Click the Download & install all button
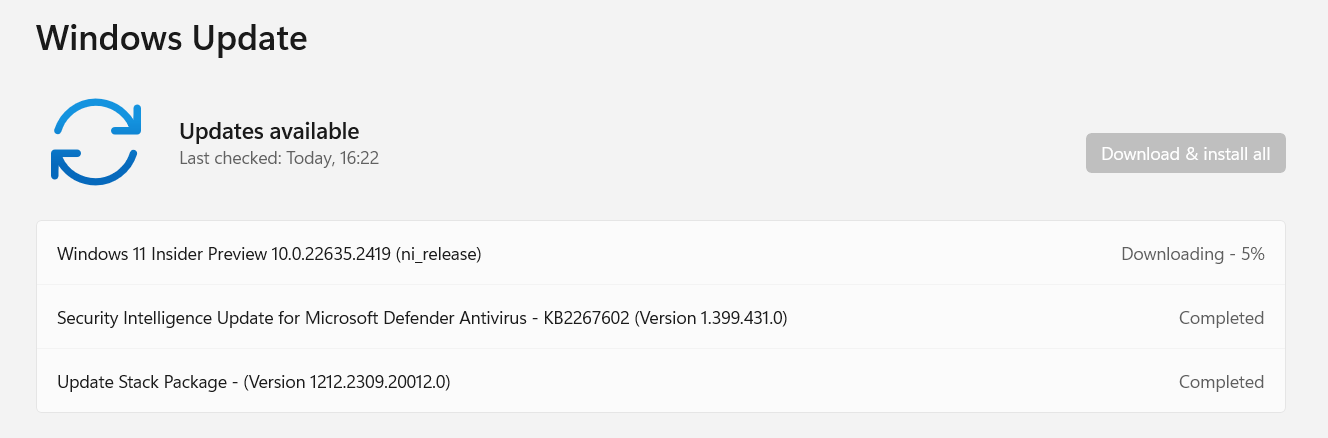The width and height of the screenshot is (1328, 438). point(1186,153)
